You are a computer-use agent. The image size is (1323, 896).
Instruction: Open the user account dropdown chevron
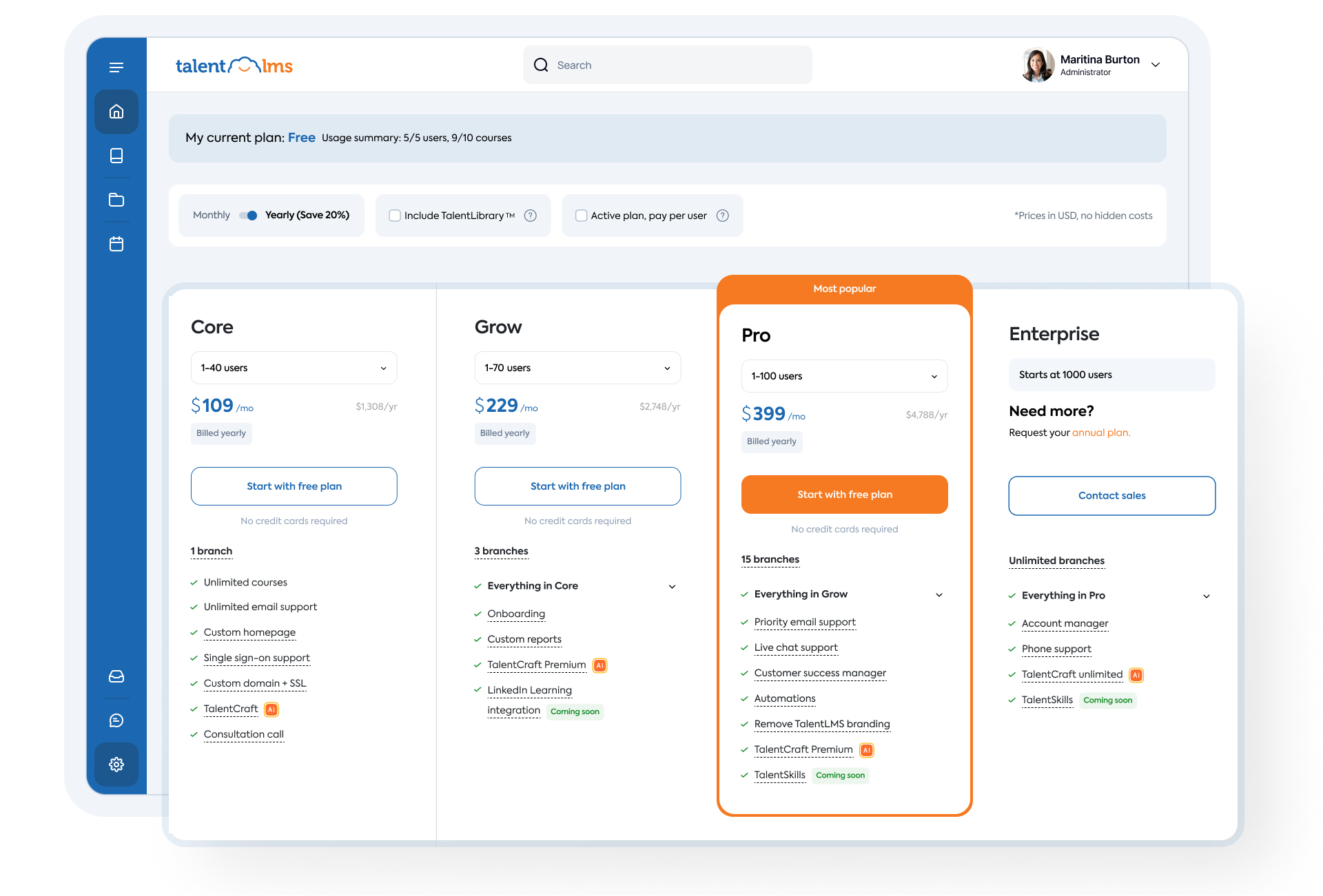point(1156,65)
